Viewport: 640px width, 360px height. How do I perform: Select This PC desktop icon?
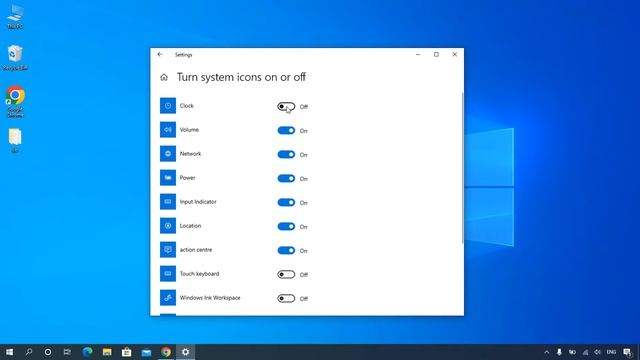[x=15, y=17]
